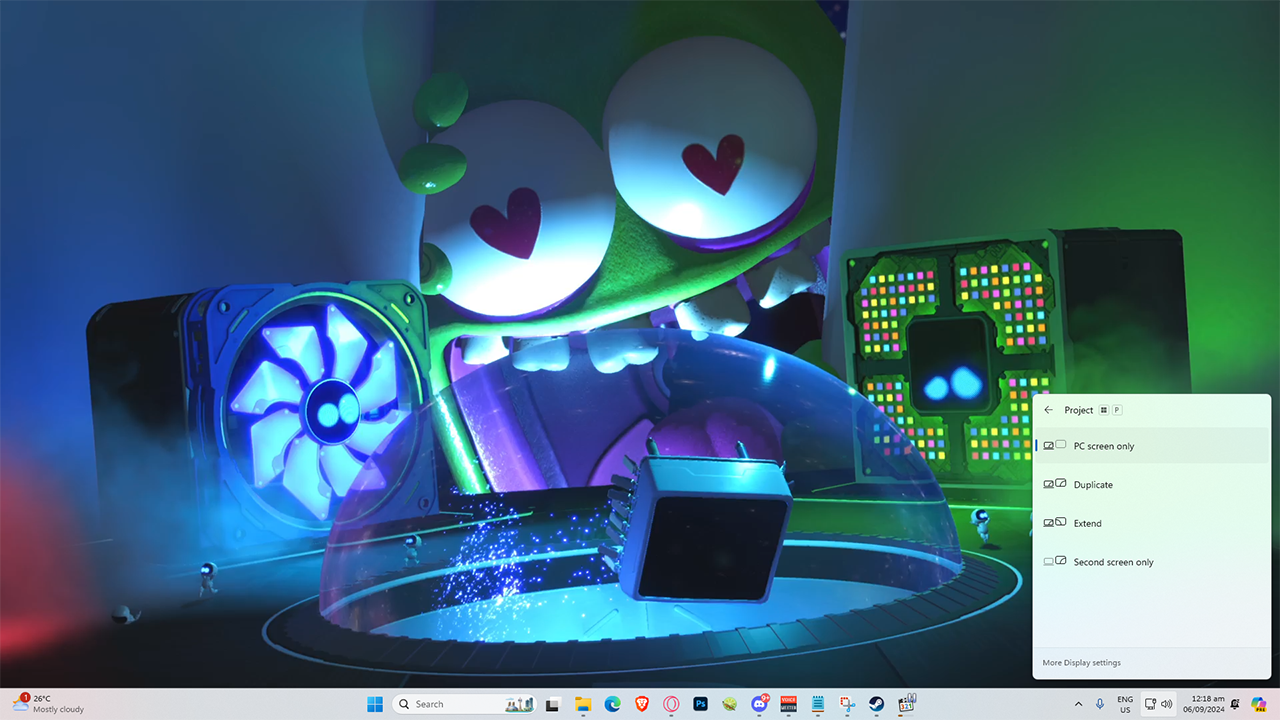Open Photoshop from the taskbar
This screenshot has width=1280, height=720.
[701, 704]
